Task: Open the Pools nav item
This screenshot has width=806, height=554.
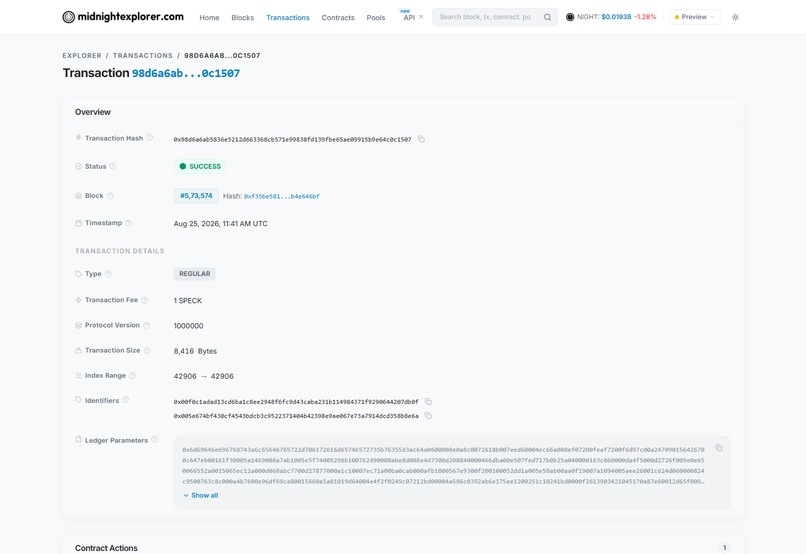Action: [376, 17]
